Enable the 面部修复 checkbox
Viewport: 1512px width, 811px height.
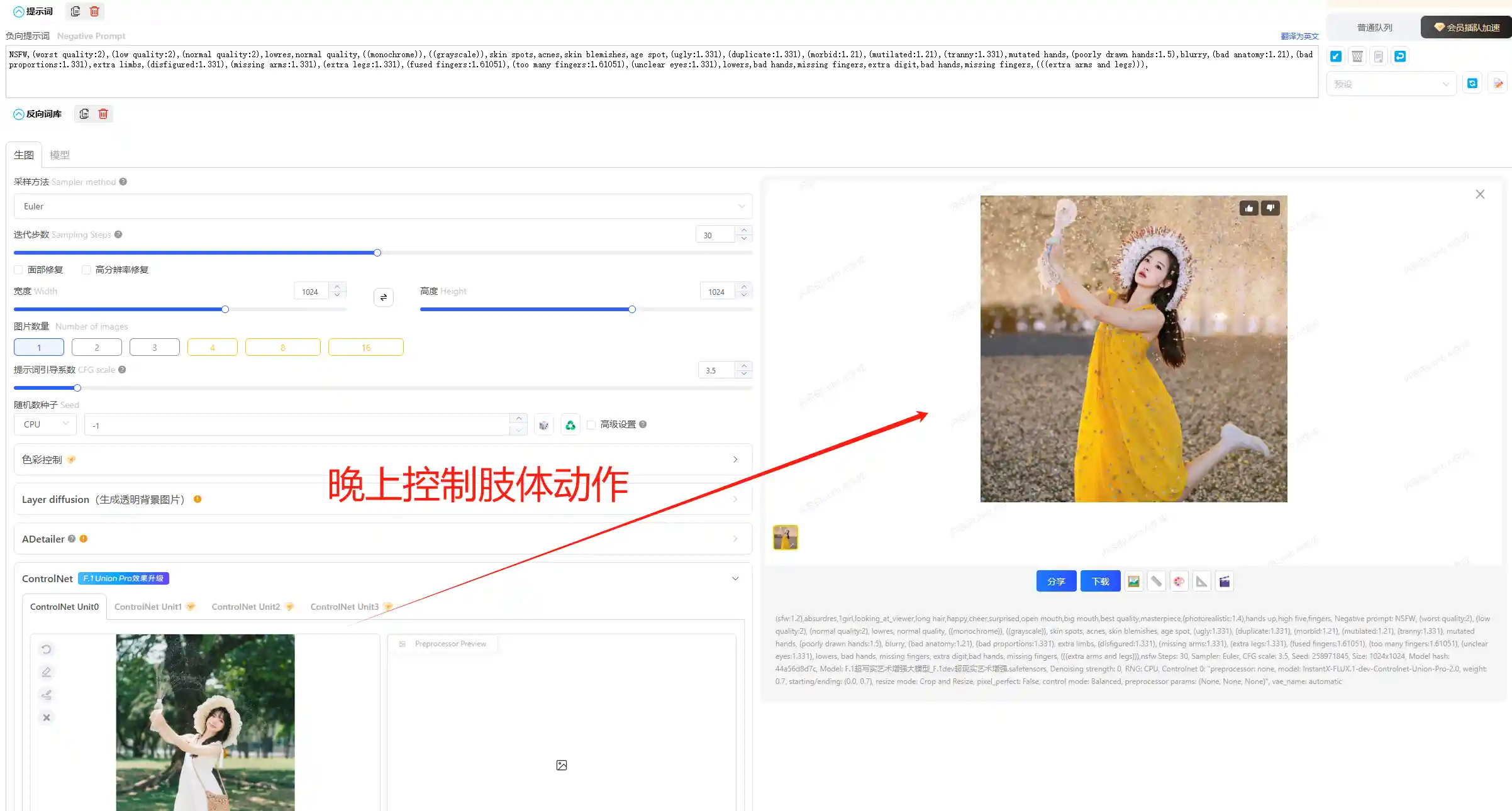click(19, 270)
